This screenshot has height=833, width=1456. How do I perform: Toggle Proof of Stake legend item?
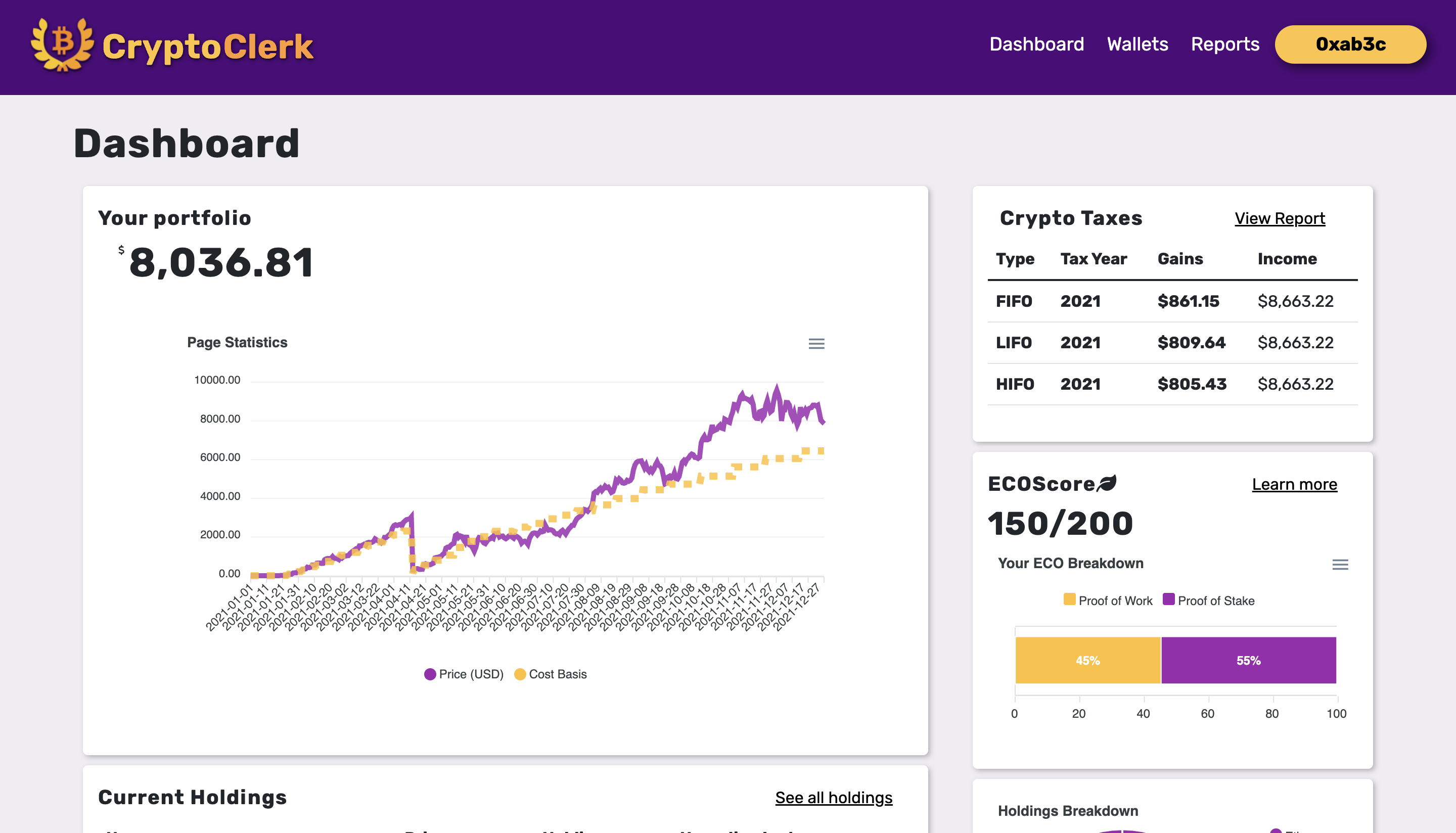(1209, 600)
